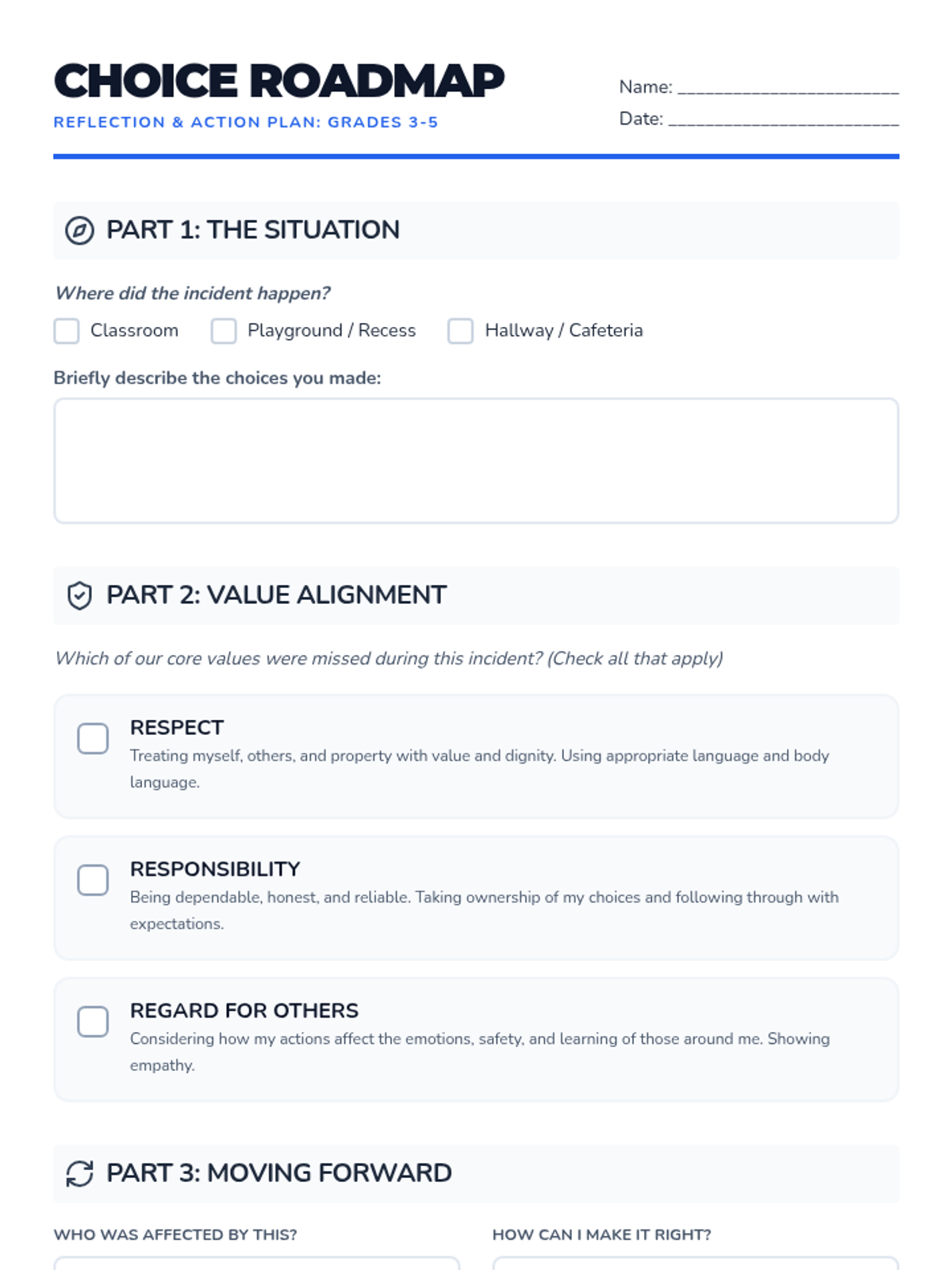952x1270 pixels.
Task: Click the Date line field
Action: tap(783, 119)
